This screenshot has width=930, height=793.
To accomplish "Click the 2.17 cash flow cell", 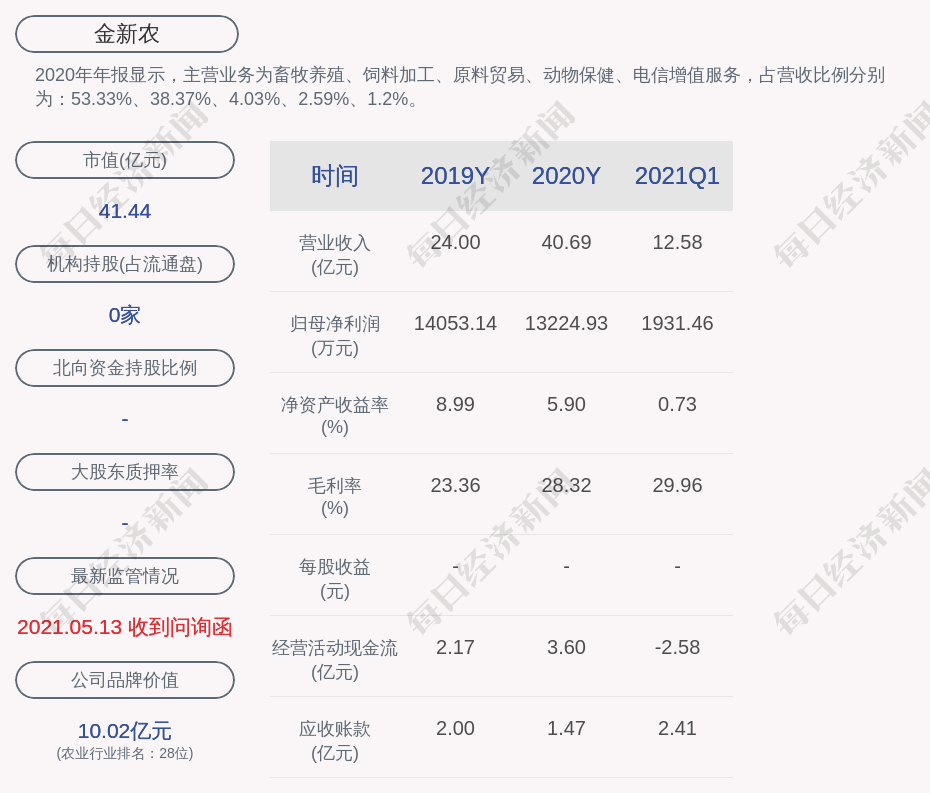I will click(x=455, y=647).
